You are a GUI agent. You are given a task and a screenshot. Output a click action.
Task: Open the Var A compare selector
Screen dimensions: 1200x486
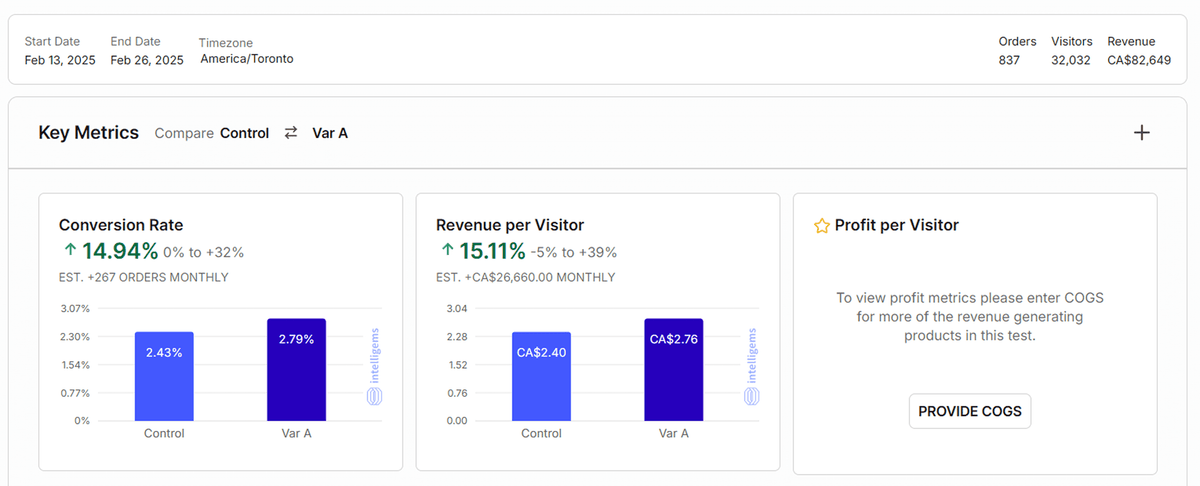330,133
